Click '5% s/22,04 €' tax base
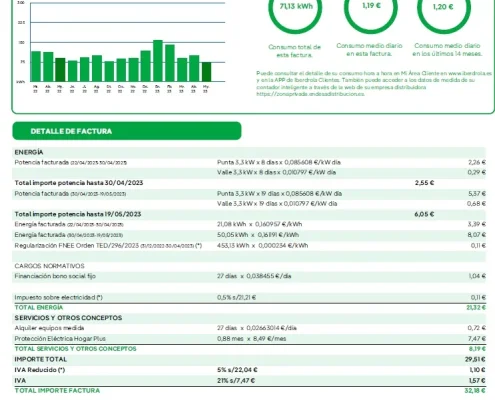Viewport: 495px width, 400px height. click(x=237, y=370)
